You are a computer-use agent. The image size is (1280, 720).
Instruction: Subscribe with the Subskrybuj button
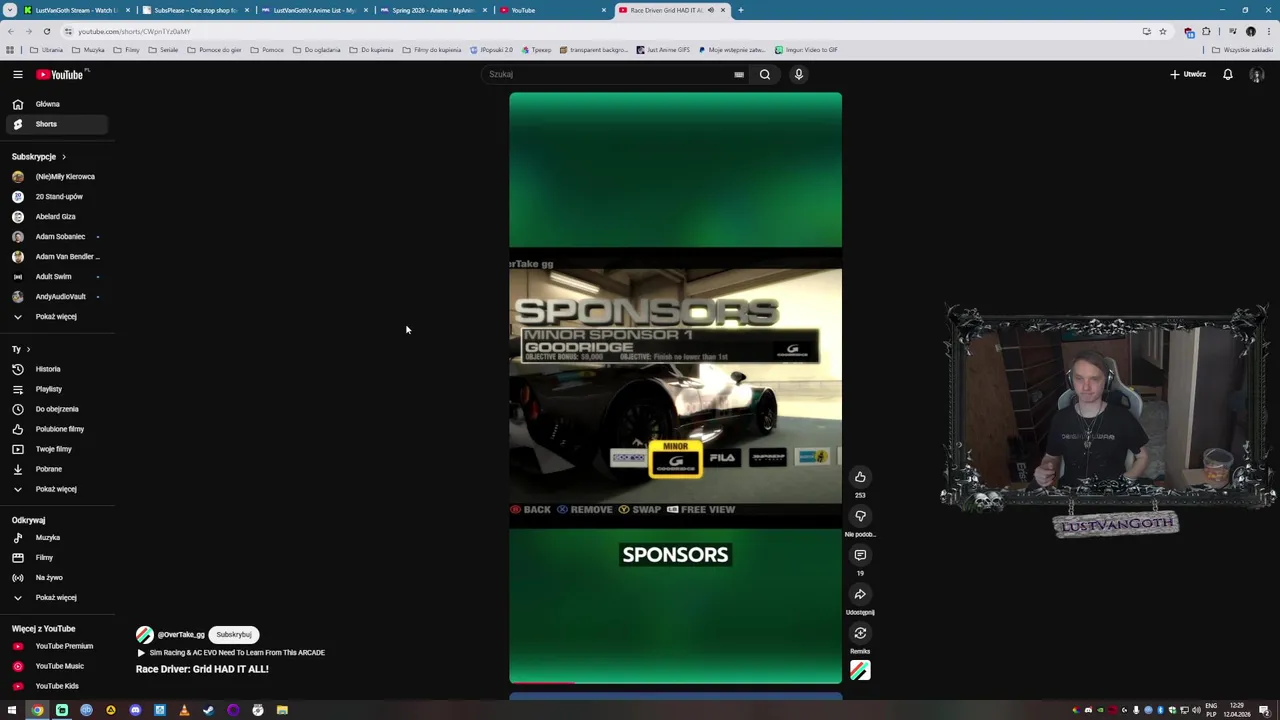234,634
